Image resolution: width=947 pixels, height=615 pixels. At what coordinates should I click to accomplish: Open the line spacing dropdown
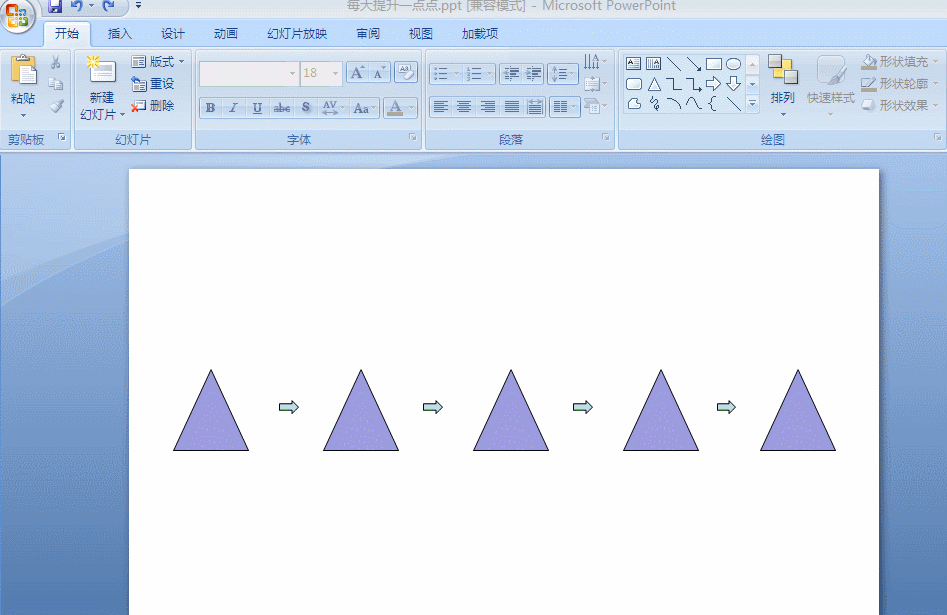click(x=563, y=74)
